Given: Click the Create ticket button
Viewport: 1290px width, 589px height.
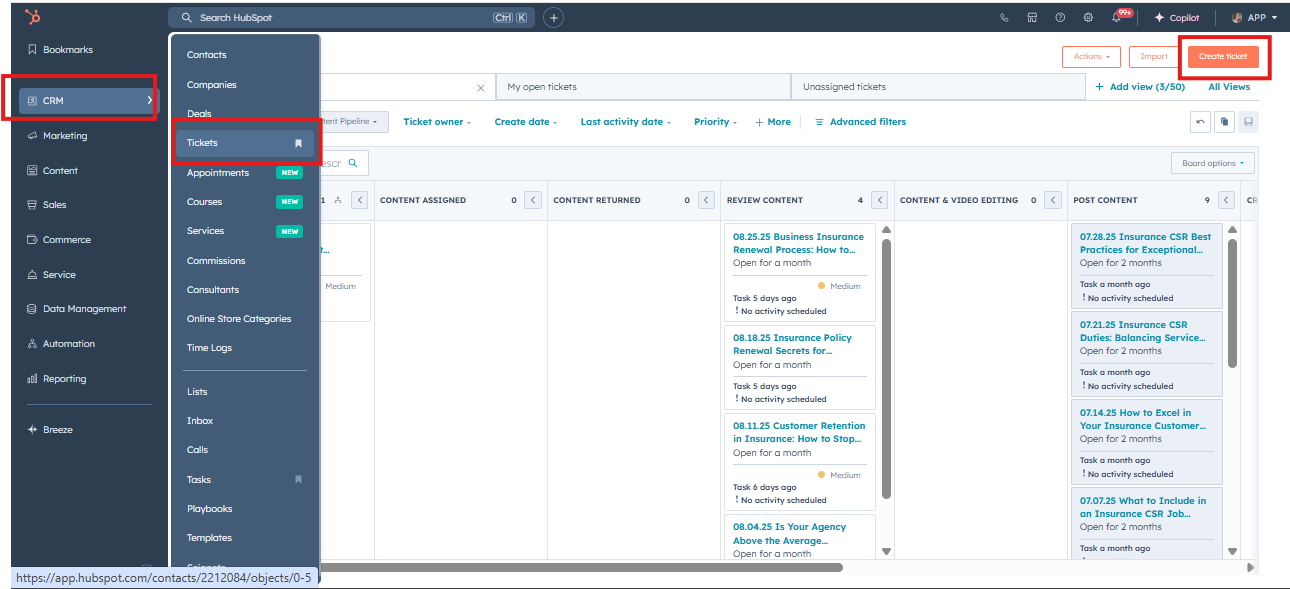Looking at the screenshot, I should point(1223,57).
